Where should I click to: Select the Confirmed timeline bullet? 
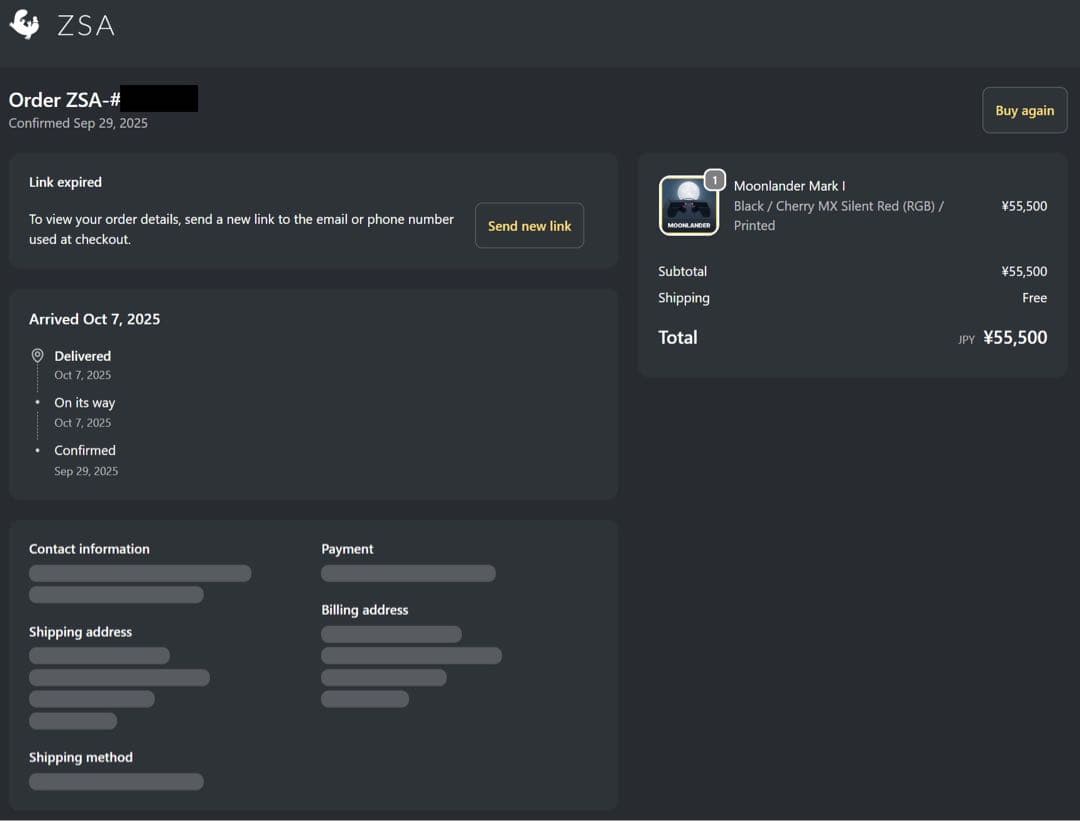point(37,451)
